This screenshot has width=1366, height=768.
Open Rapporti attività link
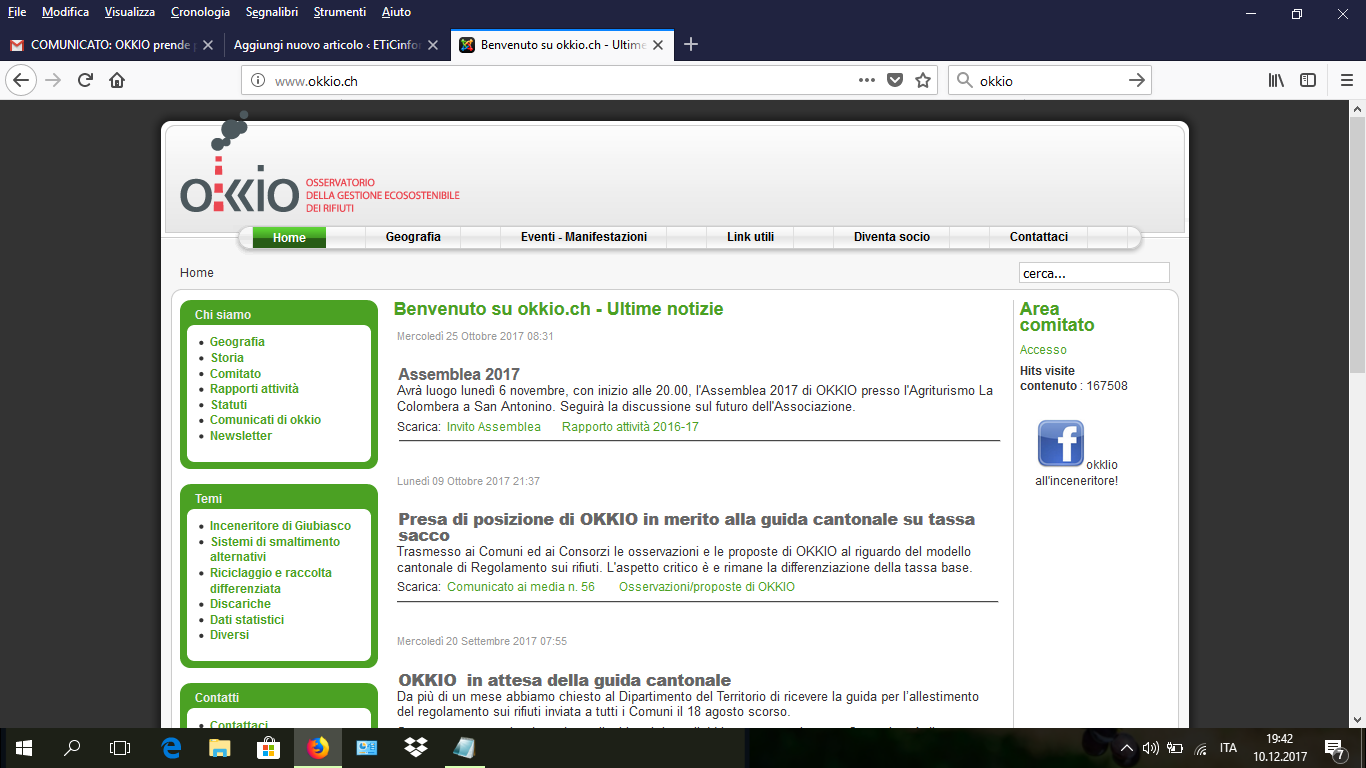tap(254, 389)
